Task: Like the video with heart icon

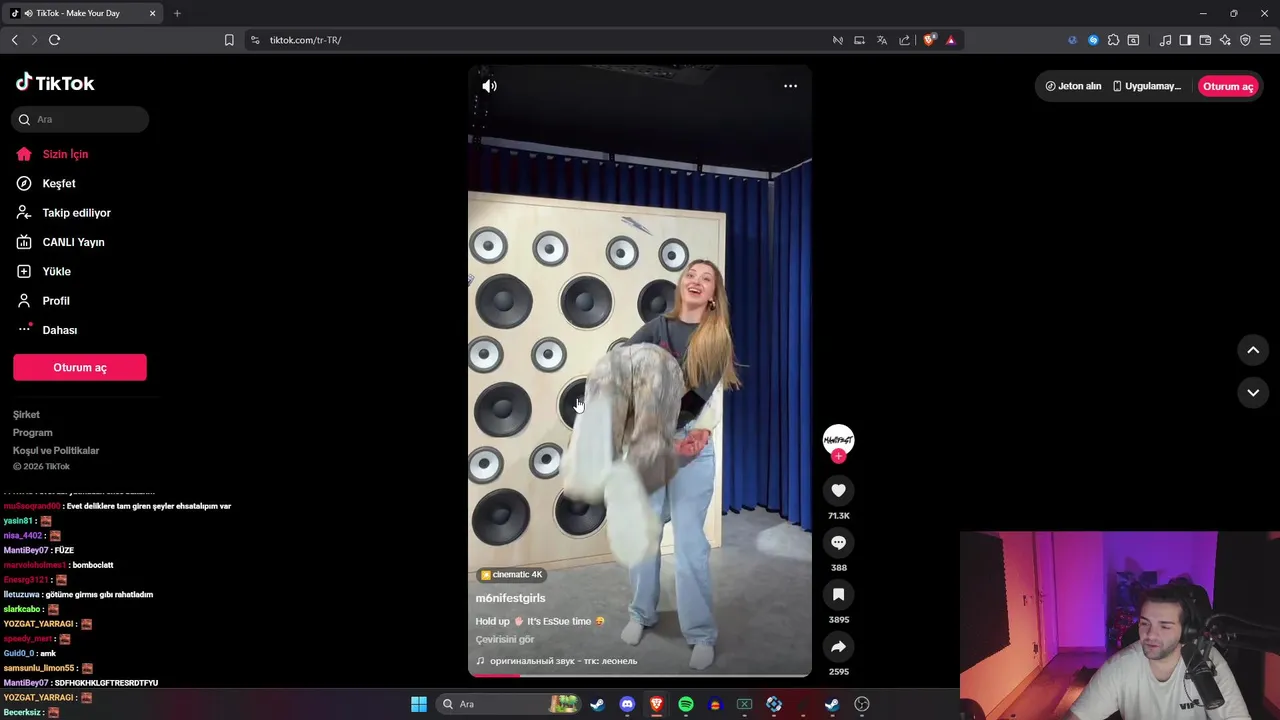Action: [838, 490]
